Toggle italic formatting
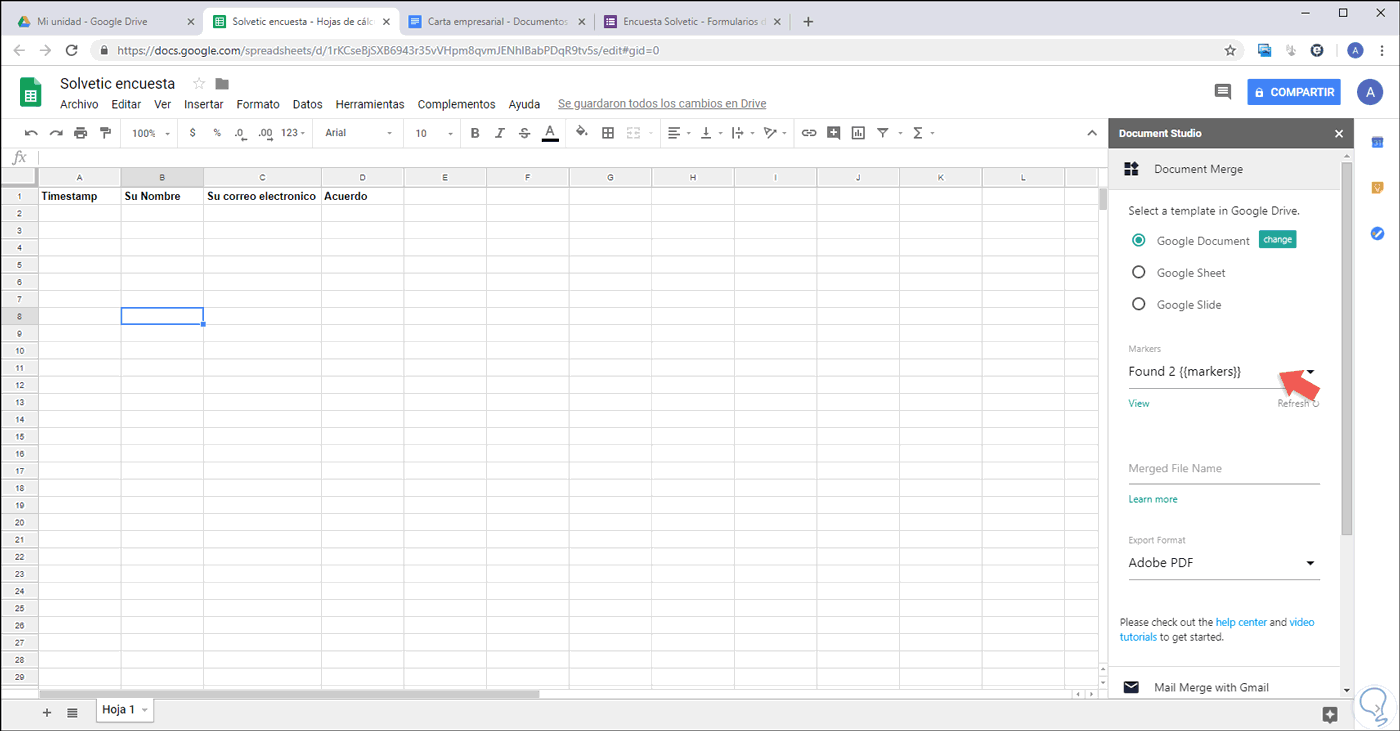The image size is (1400, 731). pyautogui.click(x=500, y=133)
